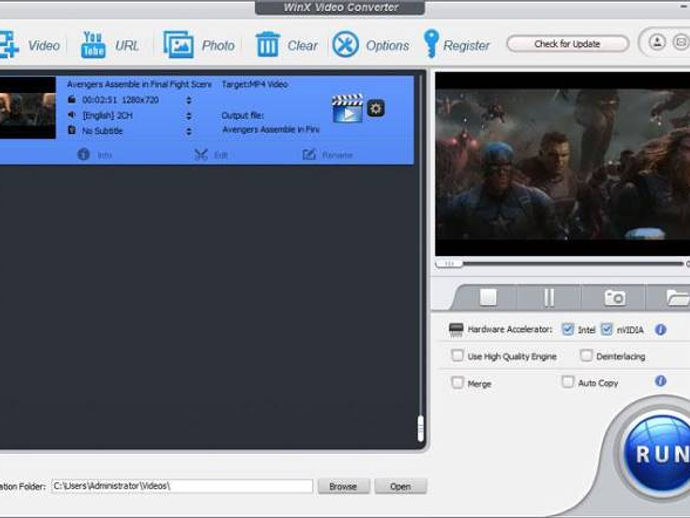Expand the video track 00:02:51 selector
This screenshot has height=518, width=690.
189,100
